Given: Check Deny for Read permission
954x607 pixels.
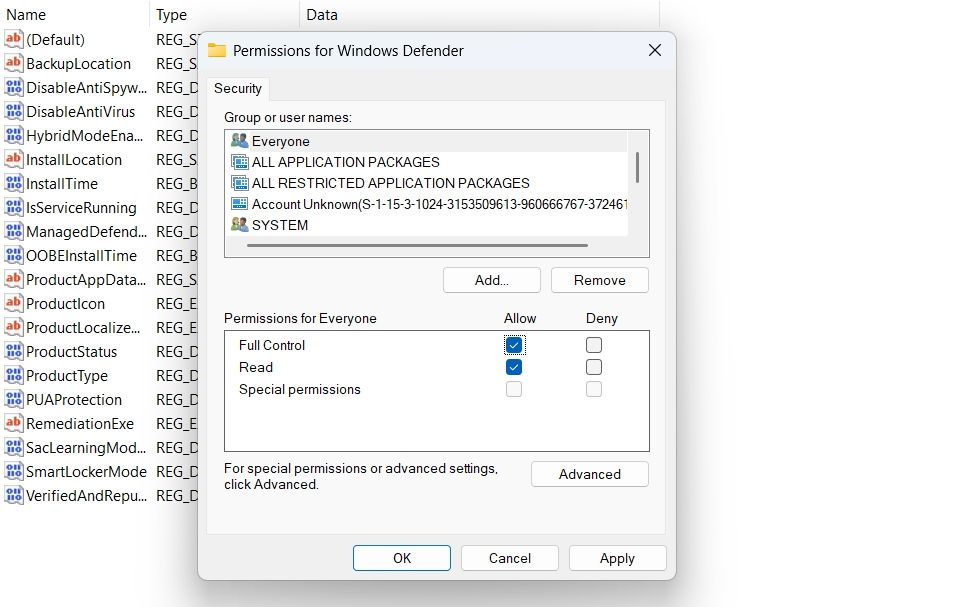Looking at the screenshot, I should point(594,367).
